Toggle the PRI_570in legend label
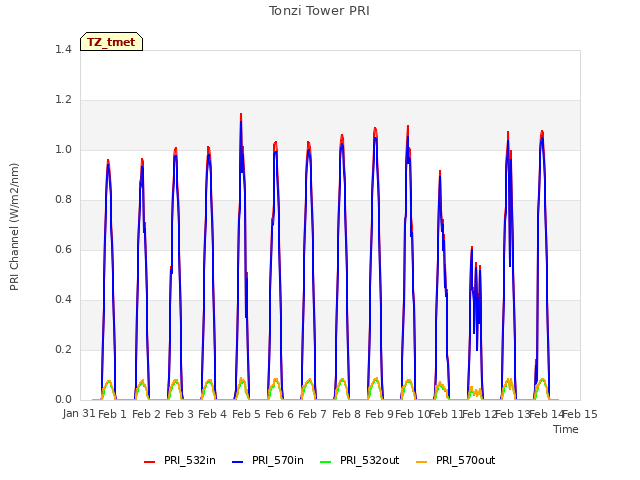This screenshot has width=640, height=480. coord(278,460)
